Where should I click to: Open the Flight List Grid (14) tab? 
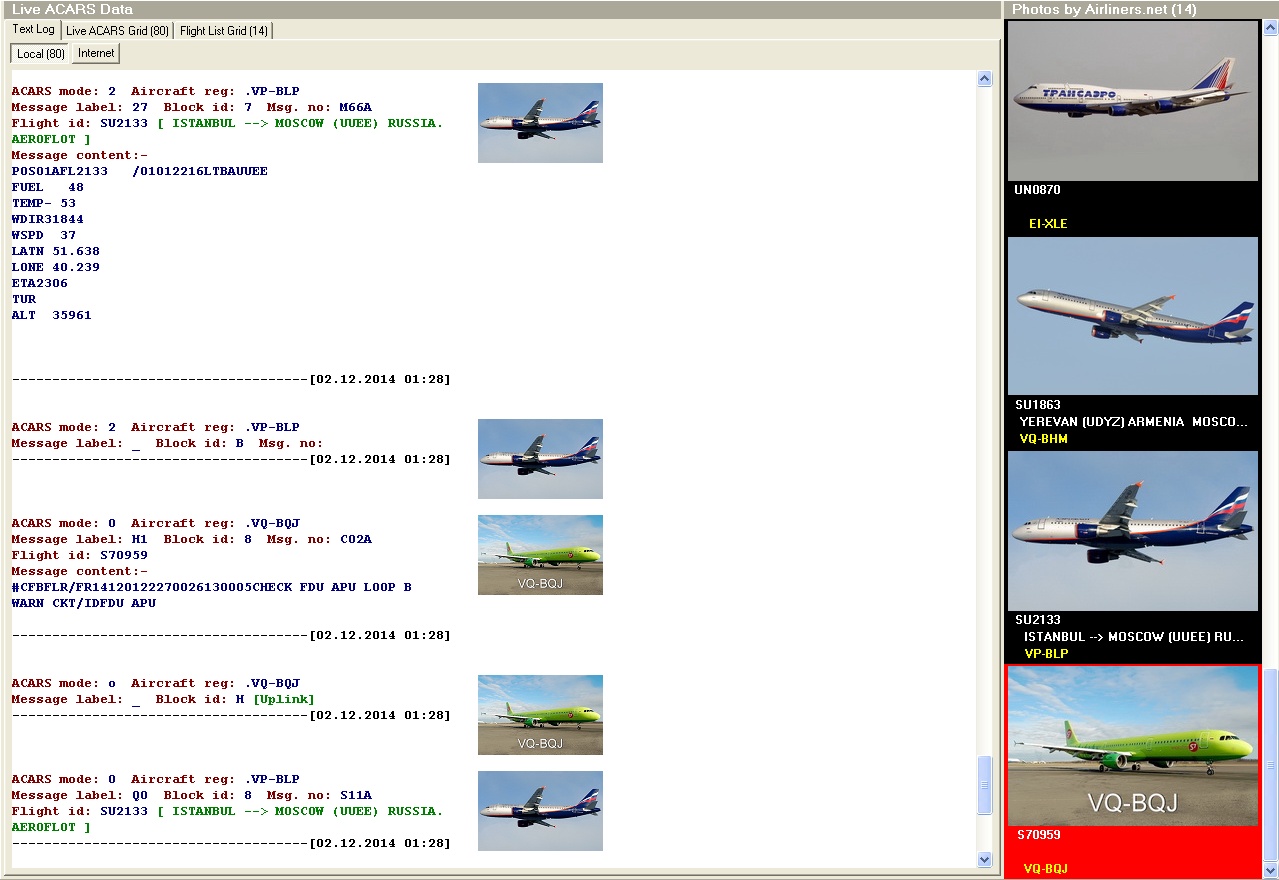click(224, 31)
